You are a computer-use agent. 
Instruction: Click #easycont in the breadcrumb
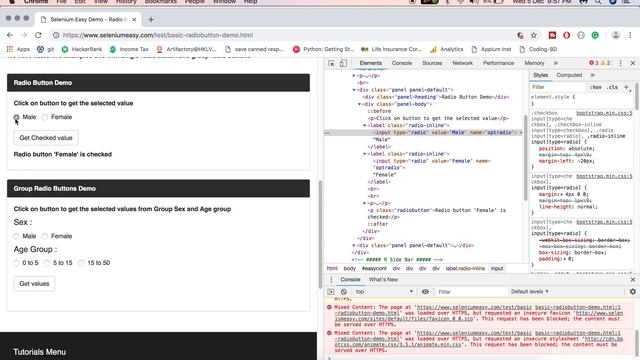click(374, 269)
